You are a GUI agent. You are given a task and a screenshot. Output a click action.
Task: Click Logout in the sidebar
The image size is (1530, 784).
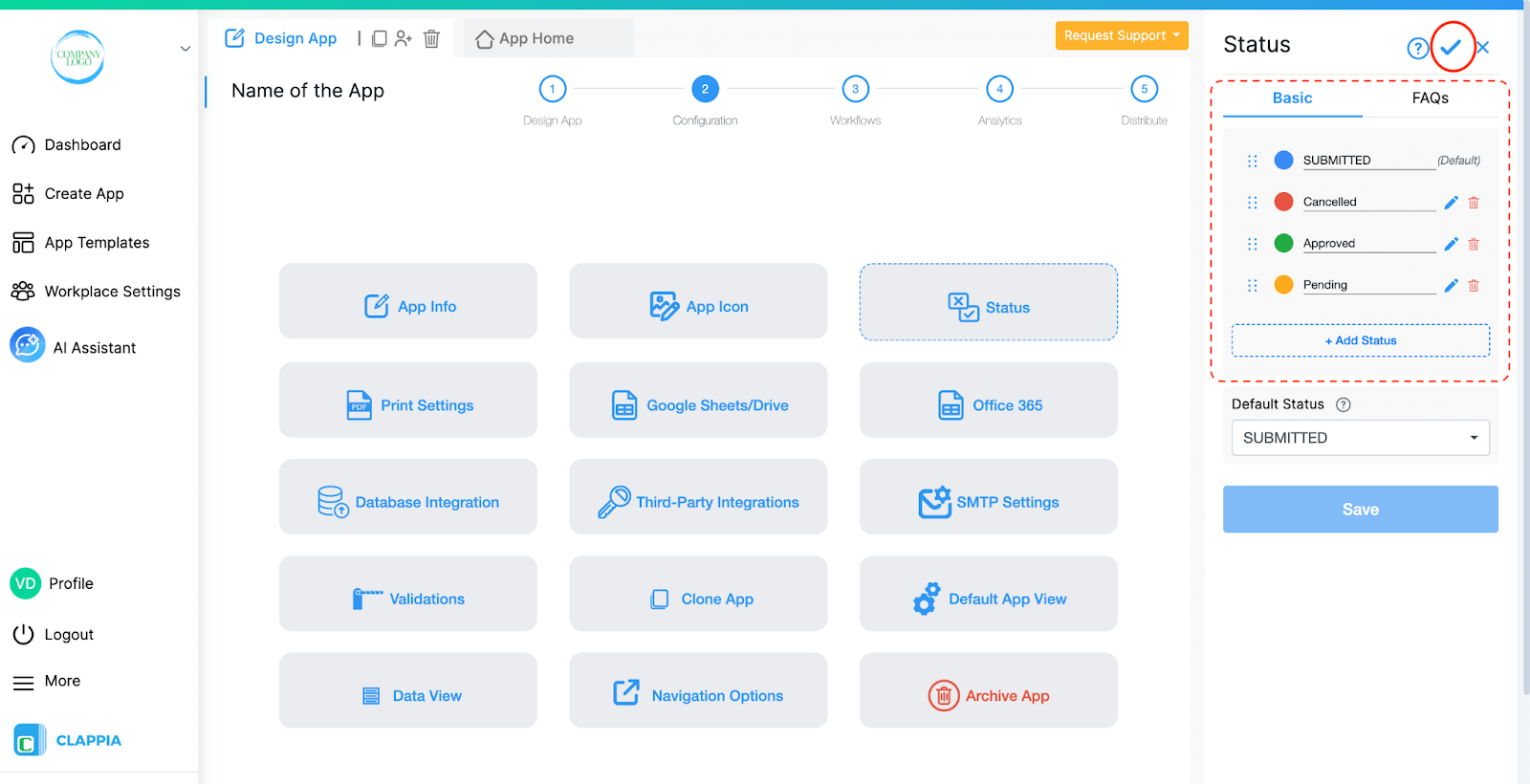[x=54, y=635]
